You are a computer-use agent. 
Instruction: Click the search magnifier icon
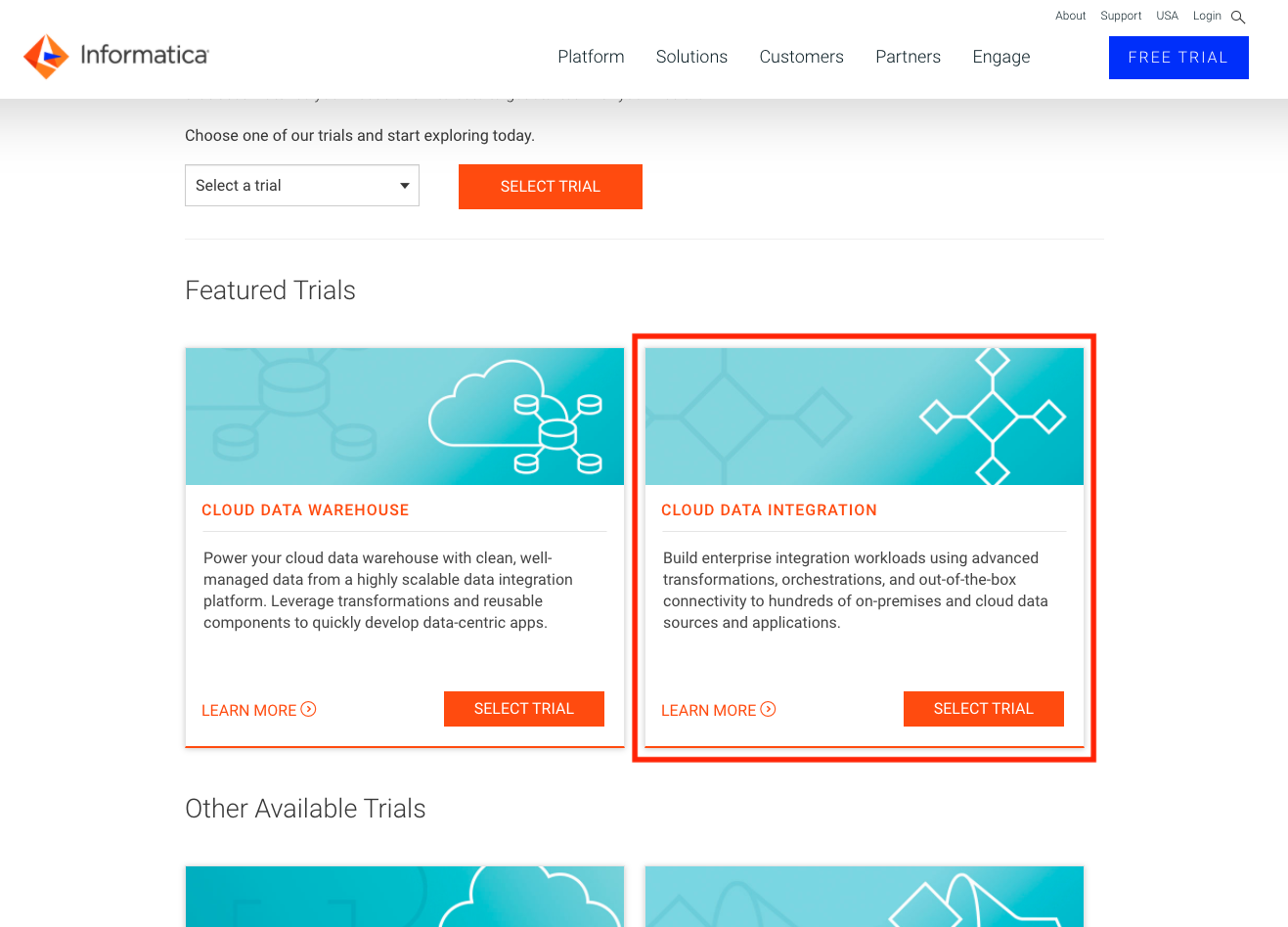point(1238,17)
